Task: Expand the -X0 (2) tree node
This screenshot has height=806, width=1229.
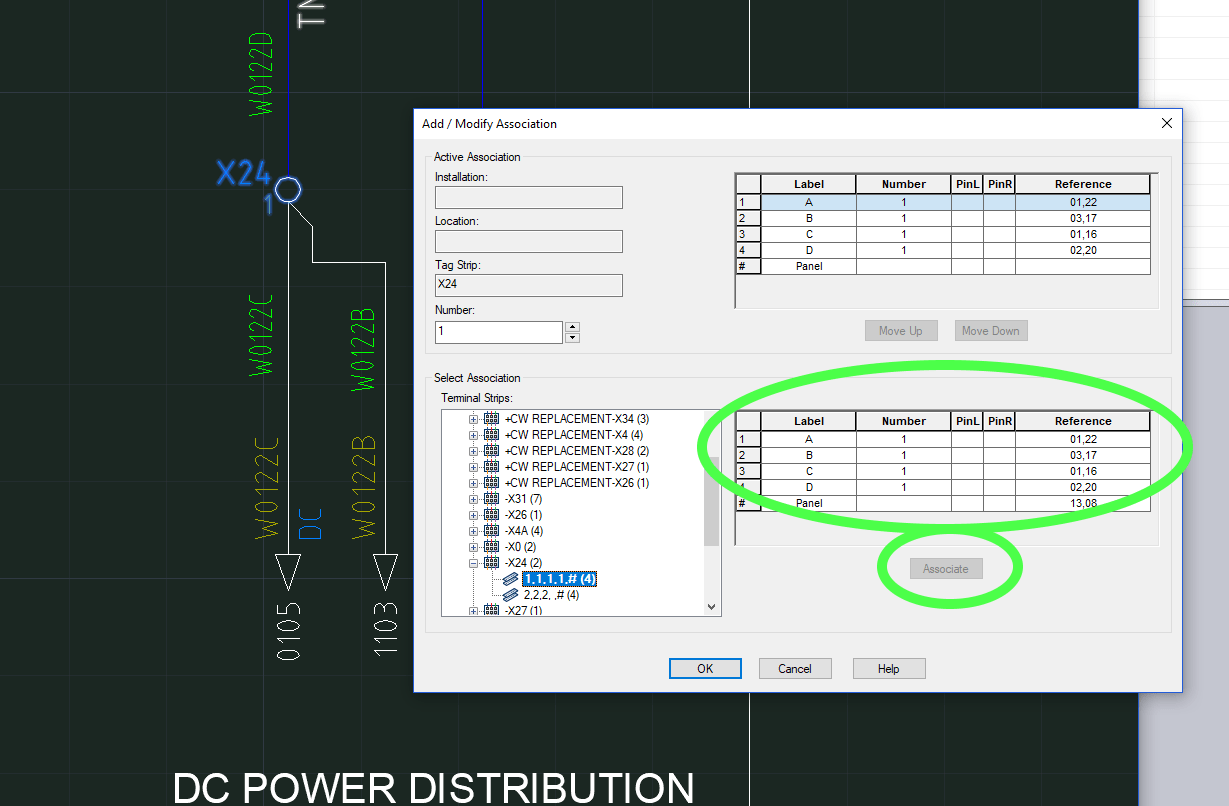Action: [474, 547]
